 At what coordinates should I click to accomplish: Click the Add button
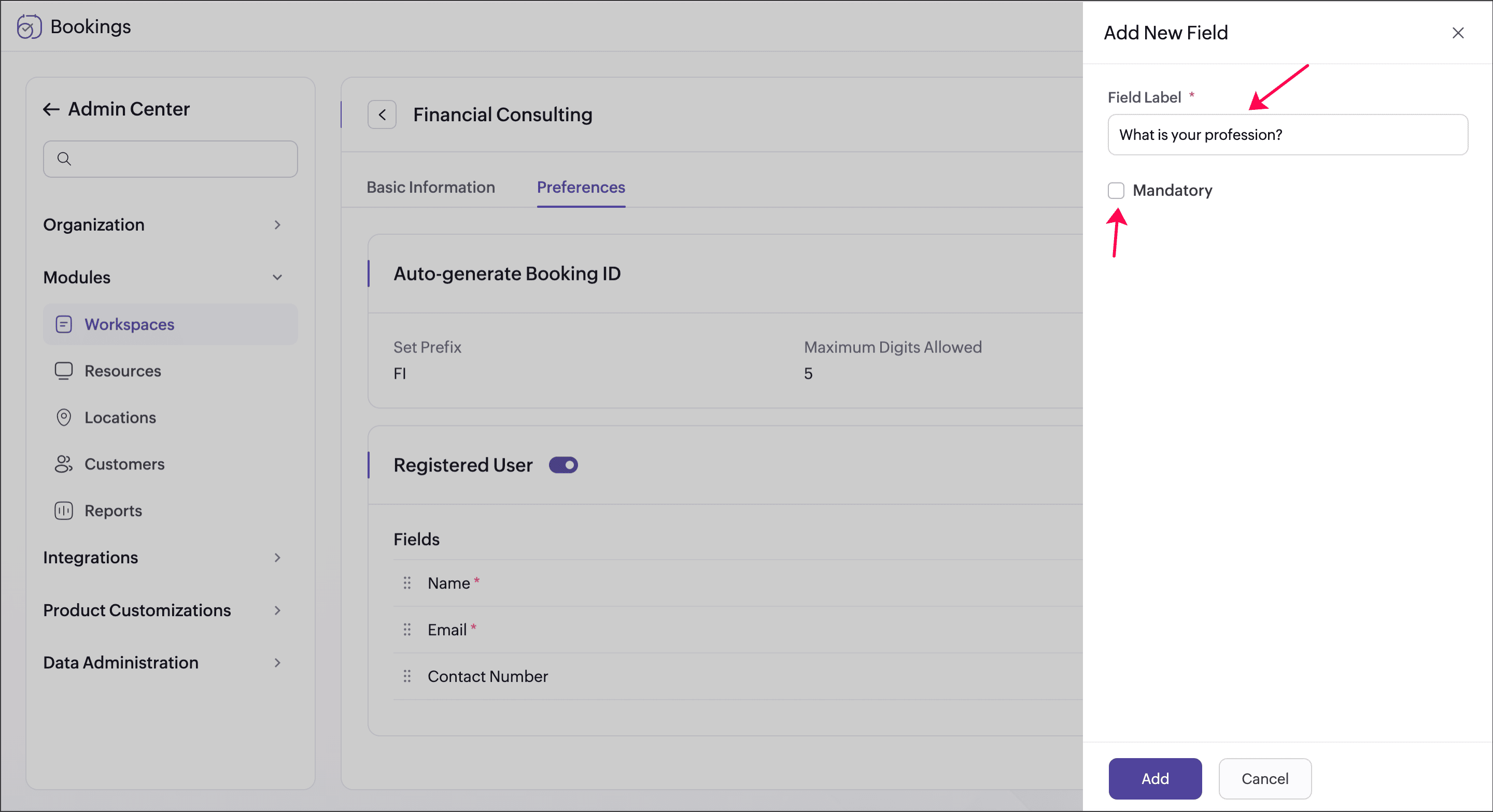click(x=1154, y=778)
